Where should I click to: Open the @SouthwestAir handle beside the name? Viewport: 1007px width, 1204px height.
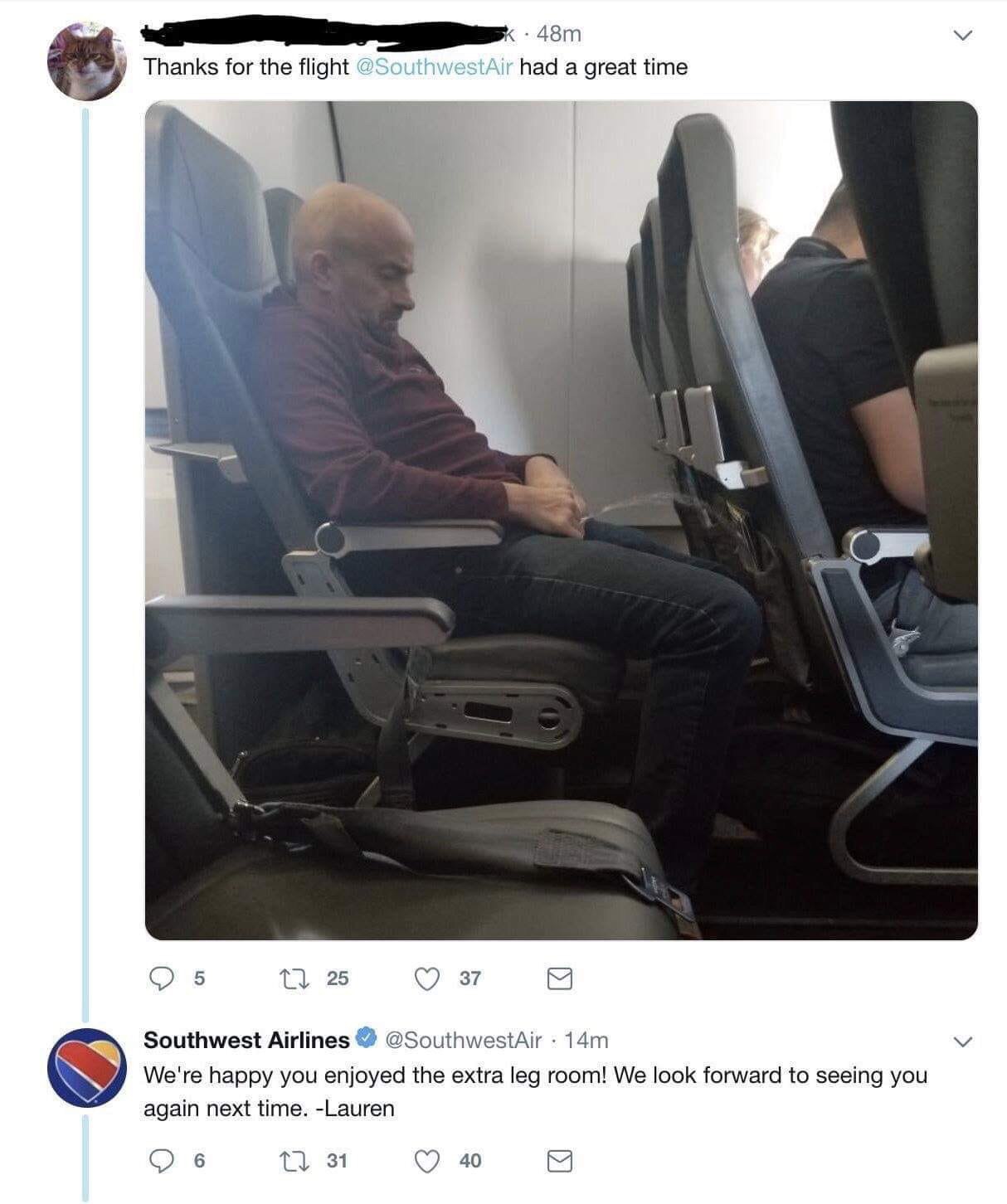tap(464, 1040)
